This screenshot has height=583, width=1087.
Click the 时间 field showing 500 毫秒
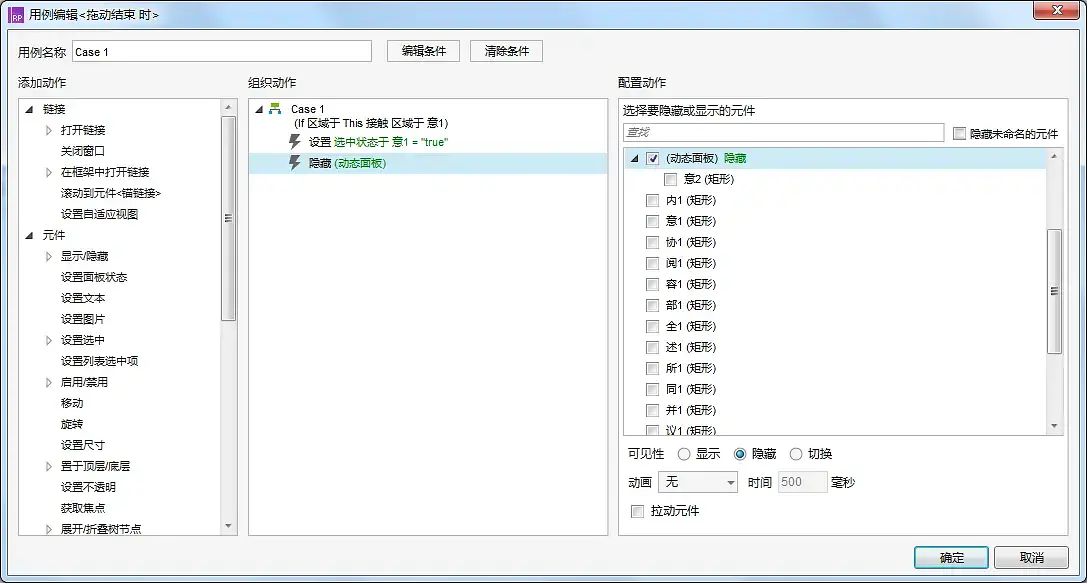[x=800, y=482]
